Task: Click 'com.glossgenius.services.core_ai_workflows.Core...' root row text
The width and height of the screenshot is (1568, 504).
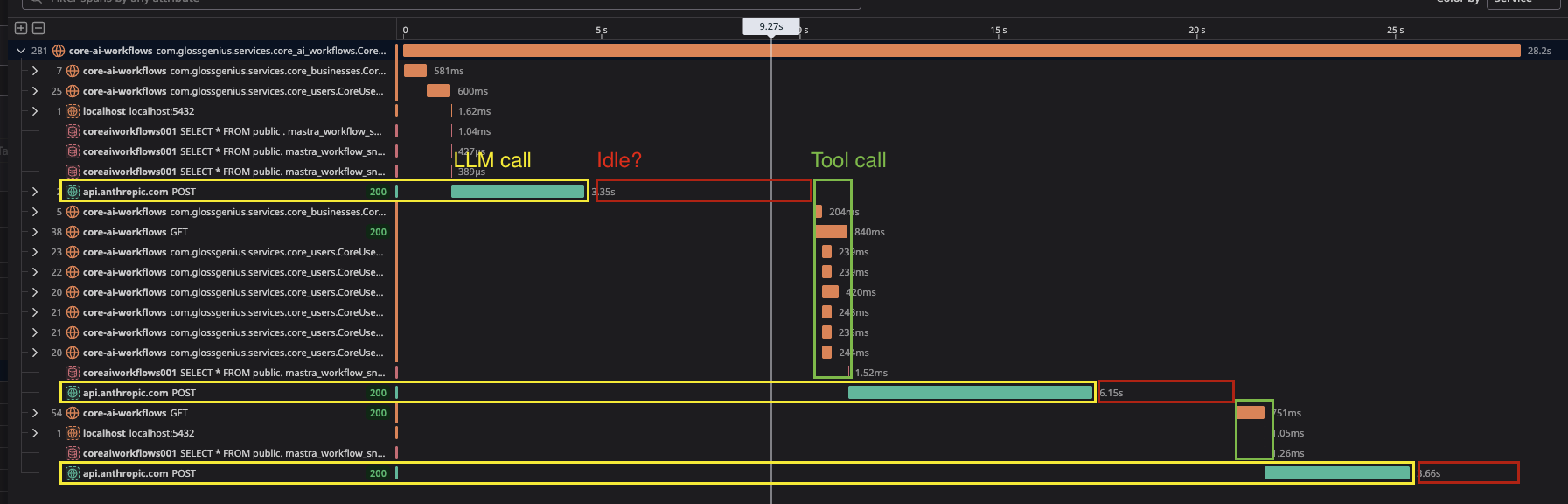Action: click(271, 51)
